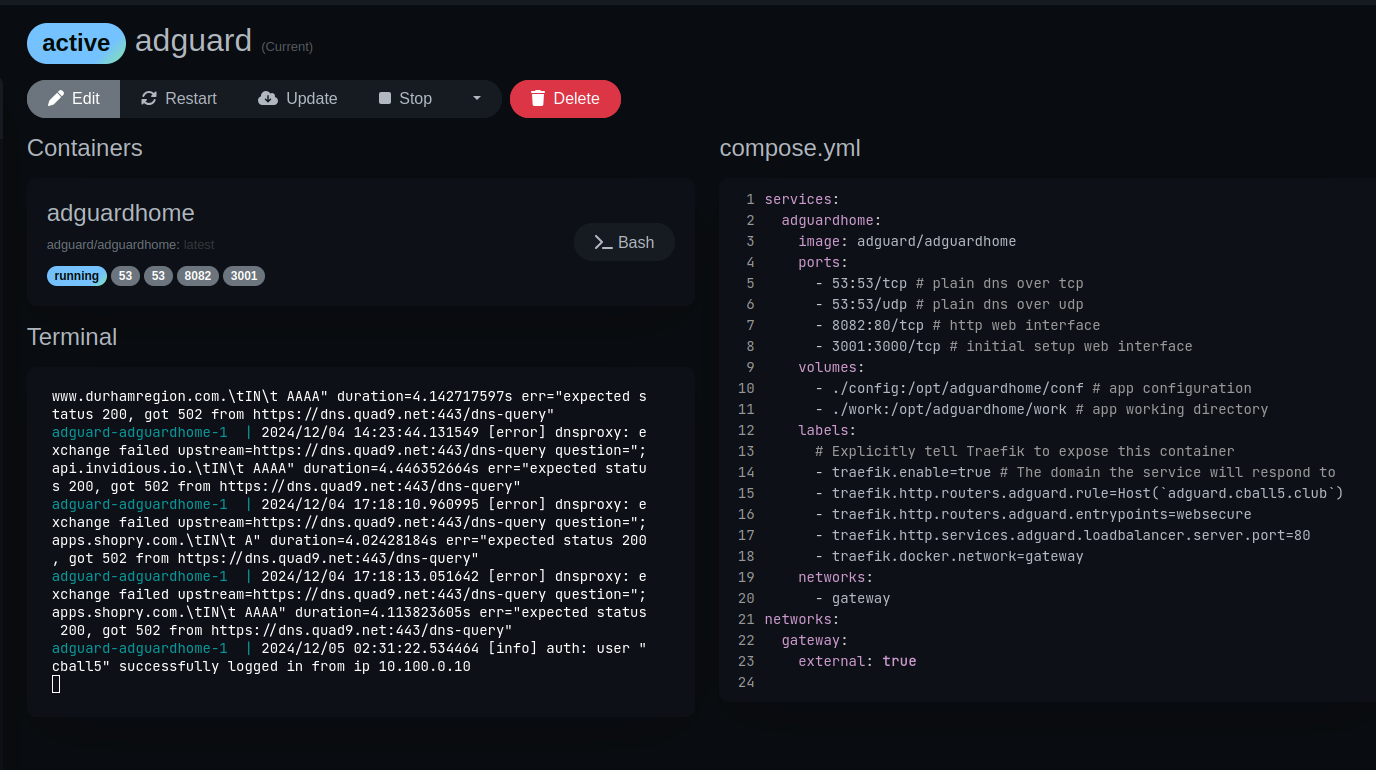Viewport: 1376px width, 770px height.
Task: Click the 'Explicitly tell Traefik' comment line
Action: 1025,451
